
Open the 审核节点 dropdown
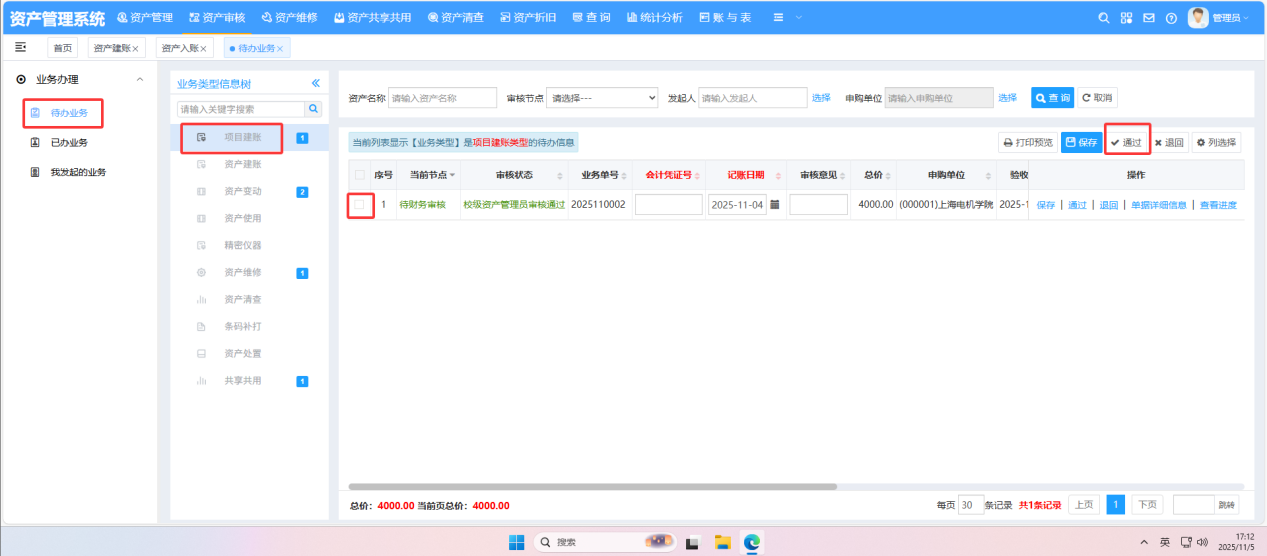tap(604, 97)
